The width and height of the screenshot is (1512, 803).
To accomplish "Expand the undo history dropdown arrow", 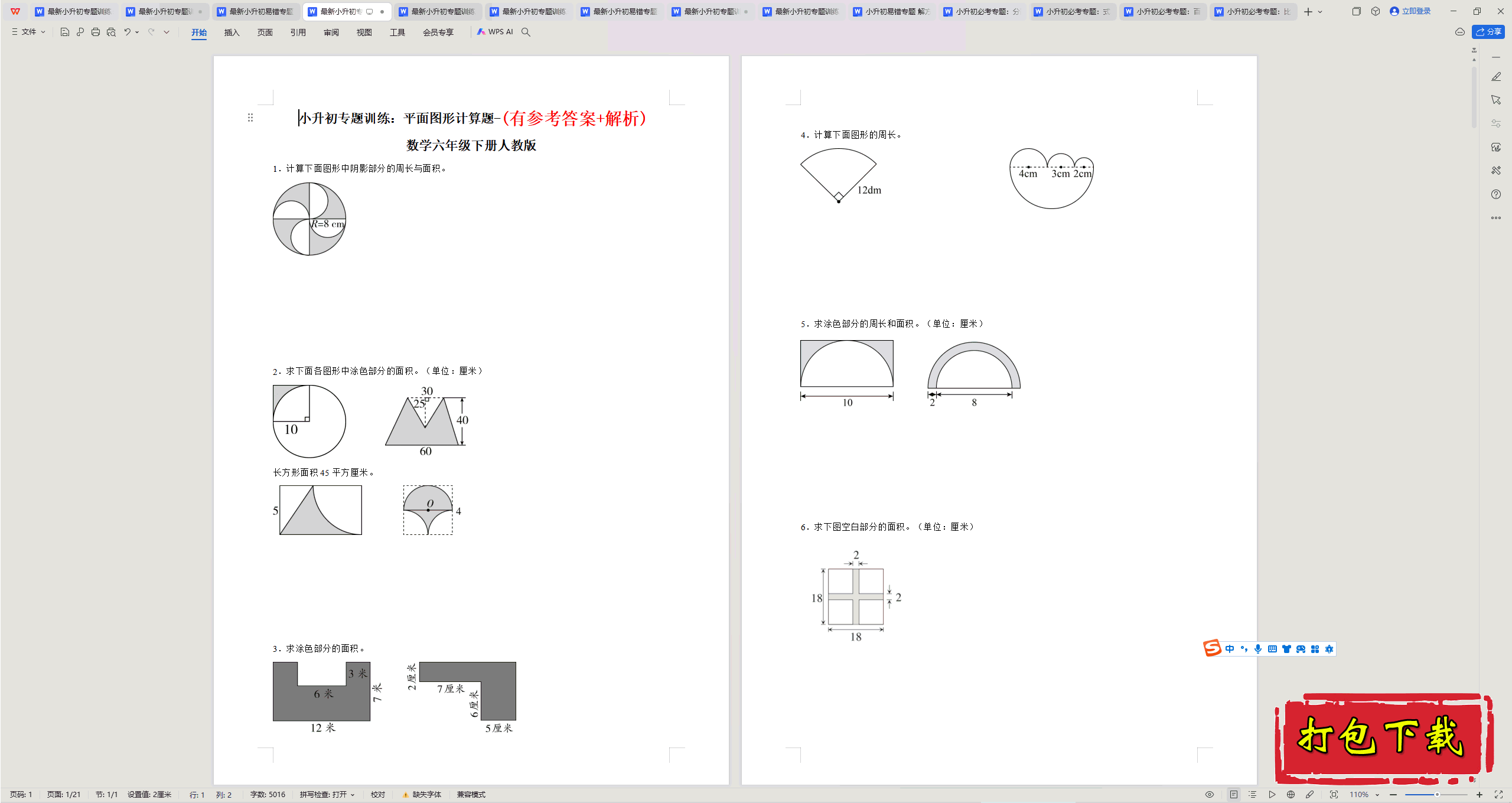I will [x=137, y=32].
